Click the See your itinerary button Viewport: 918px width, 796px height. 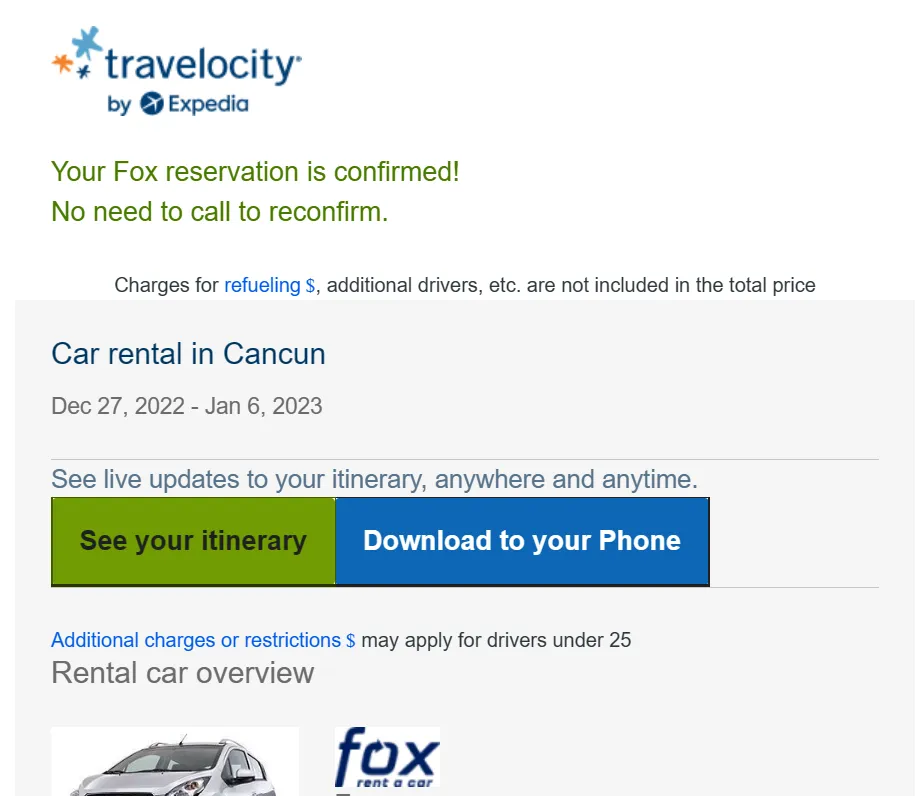tap(193, 541)
